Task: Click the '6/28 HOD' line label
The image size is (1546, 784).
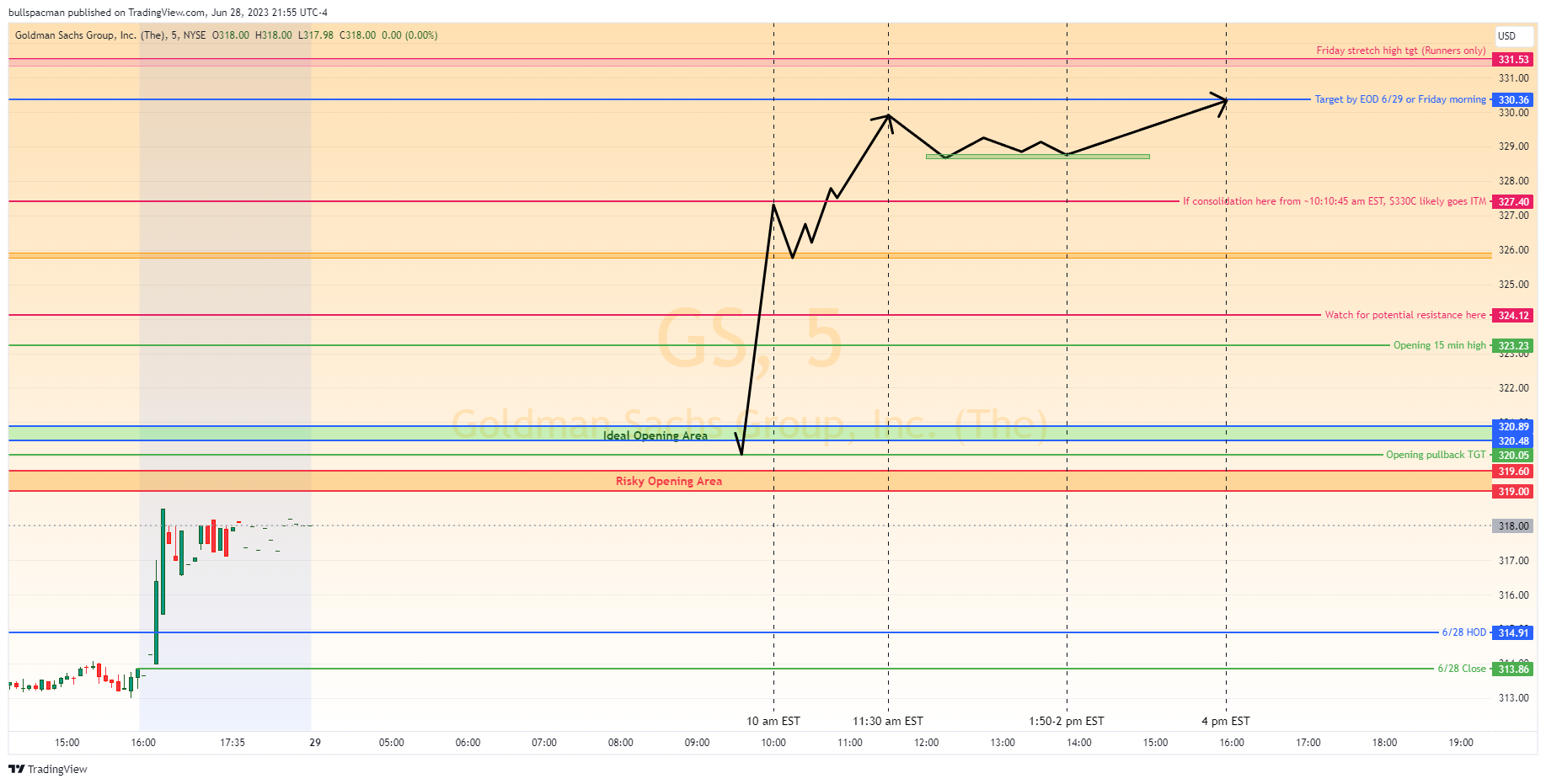Action: click(1463, 632)
